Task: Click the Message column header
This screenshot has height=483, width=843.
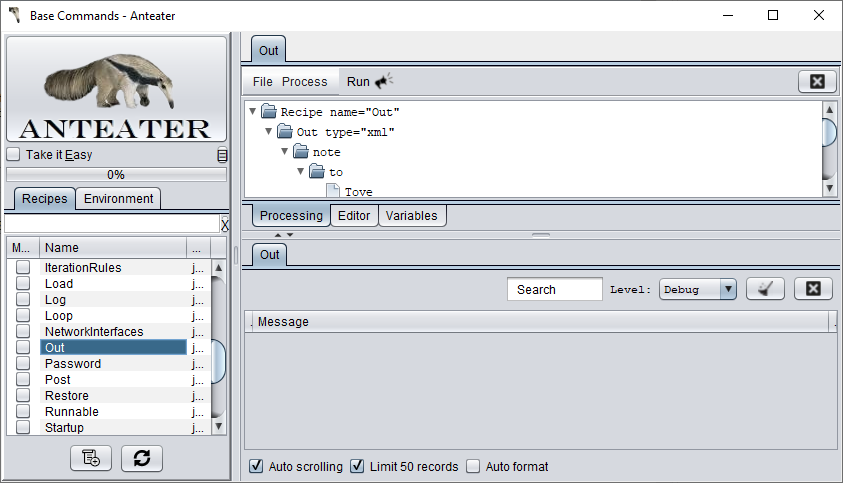Action: pos(540,322)
